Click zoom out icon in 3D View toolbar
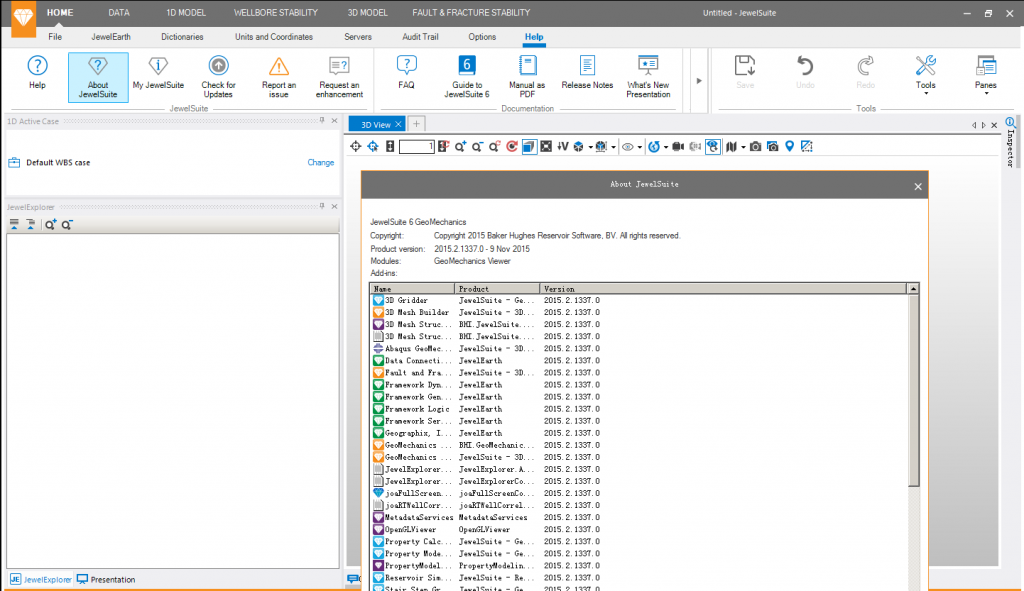The height and width of the screenshot is (591, 1024). 478,146
